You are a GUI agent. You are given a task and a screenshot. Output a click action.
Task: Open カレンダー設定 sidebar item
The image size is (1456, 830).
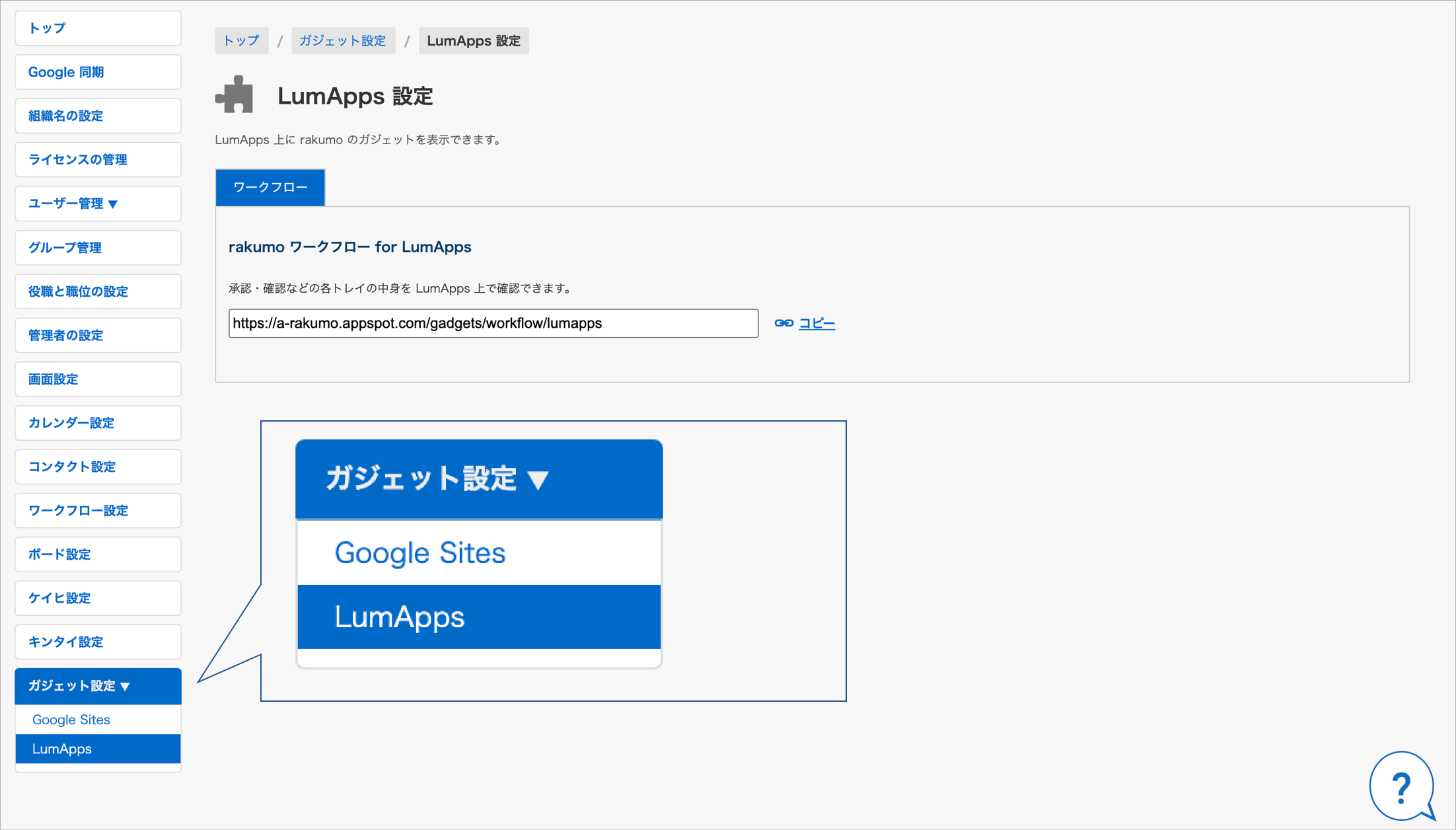coord(98,423)
